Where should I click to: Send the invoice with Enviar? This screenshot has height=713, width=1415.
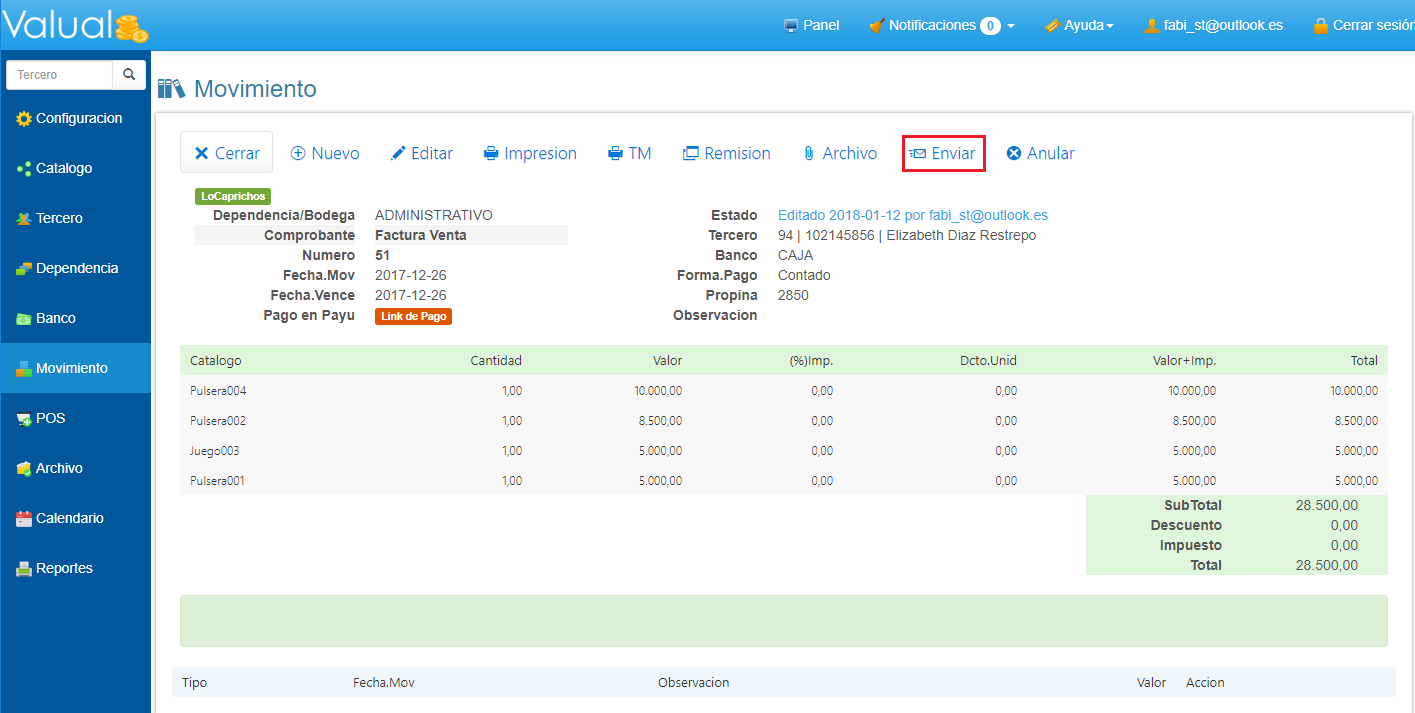pyautogui.click(x=943, y=153)
